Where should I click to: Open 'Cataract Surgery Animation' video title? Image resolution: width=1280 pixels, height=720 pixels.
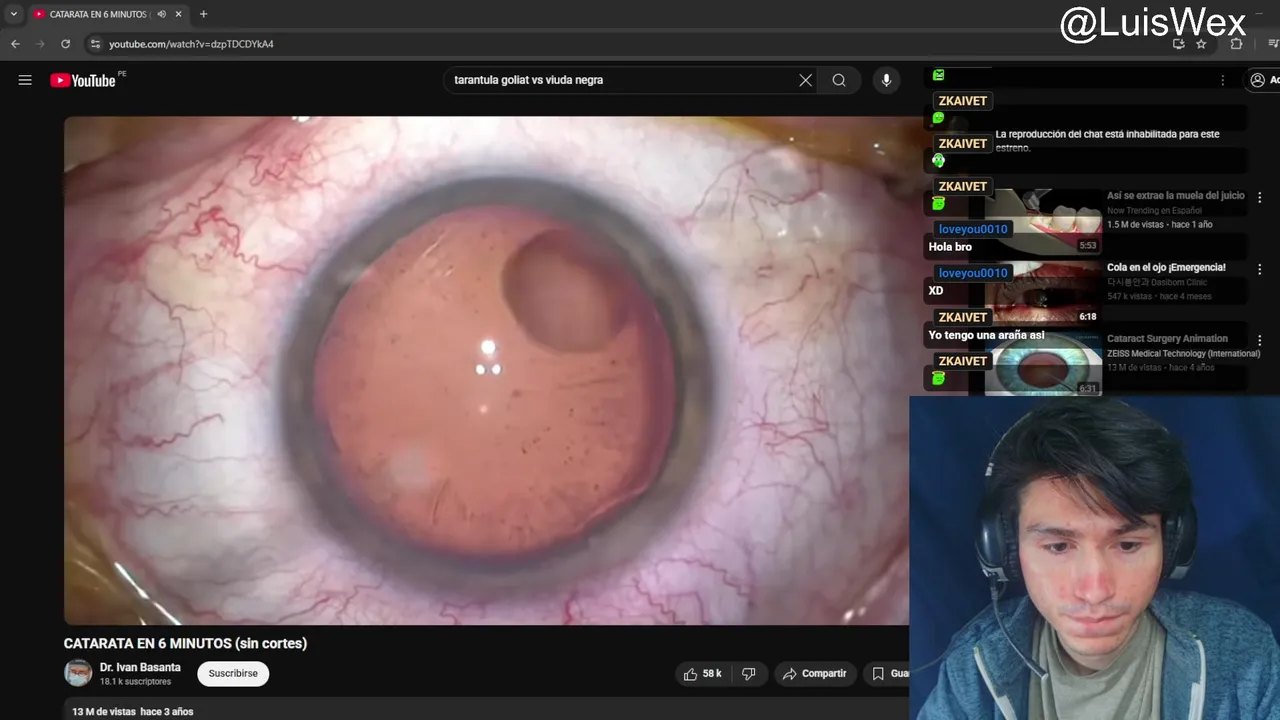click(x=1167, y=339)
